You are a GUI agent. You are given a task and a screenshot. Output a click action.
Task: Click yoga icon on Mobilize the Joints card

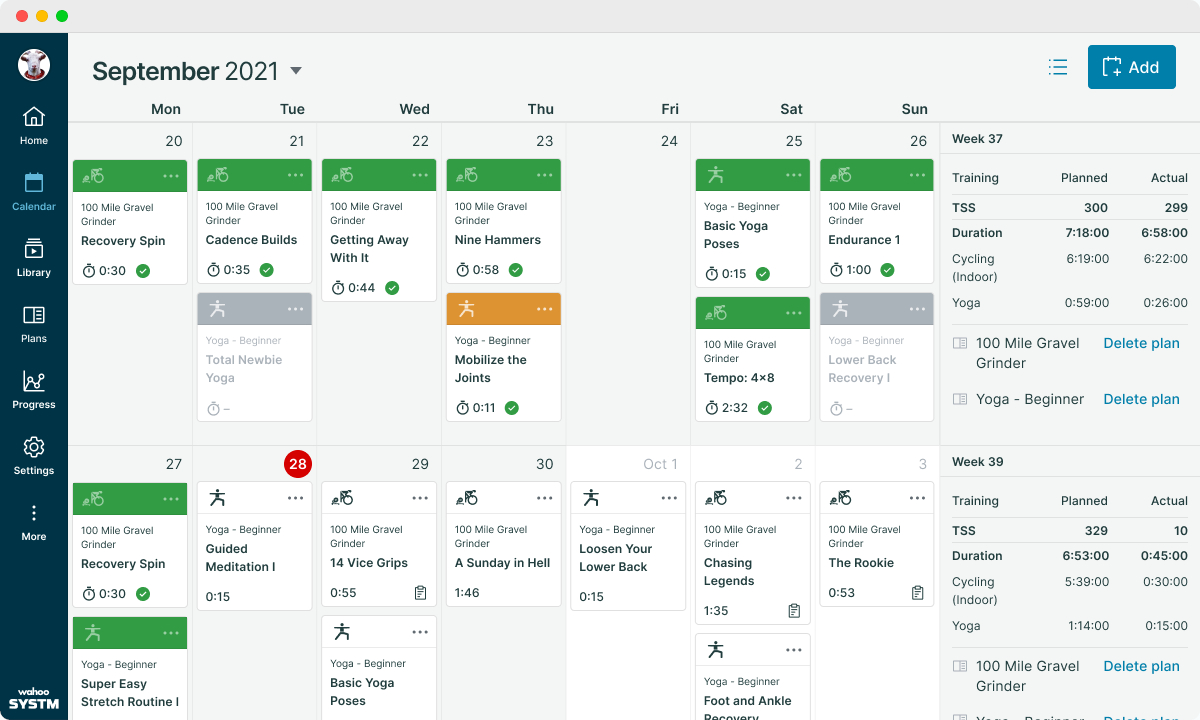(466, 309)
